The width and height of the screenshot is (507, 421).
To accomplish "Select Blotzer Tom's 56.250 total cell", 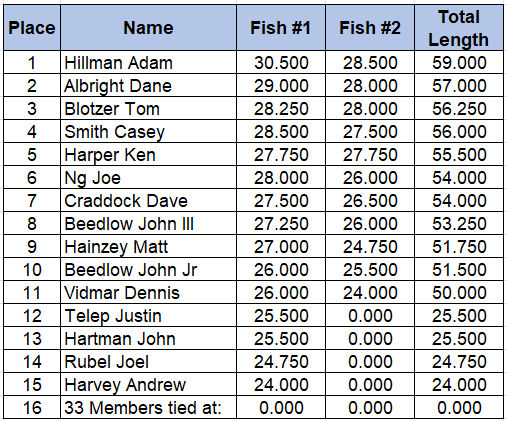I will click(459, 108).
